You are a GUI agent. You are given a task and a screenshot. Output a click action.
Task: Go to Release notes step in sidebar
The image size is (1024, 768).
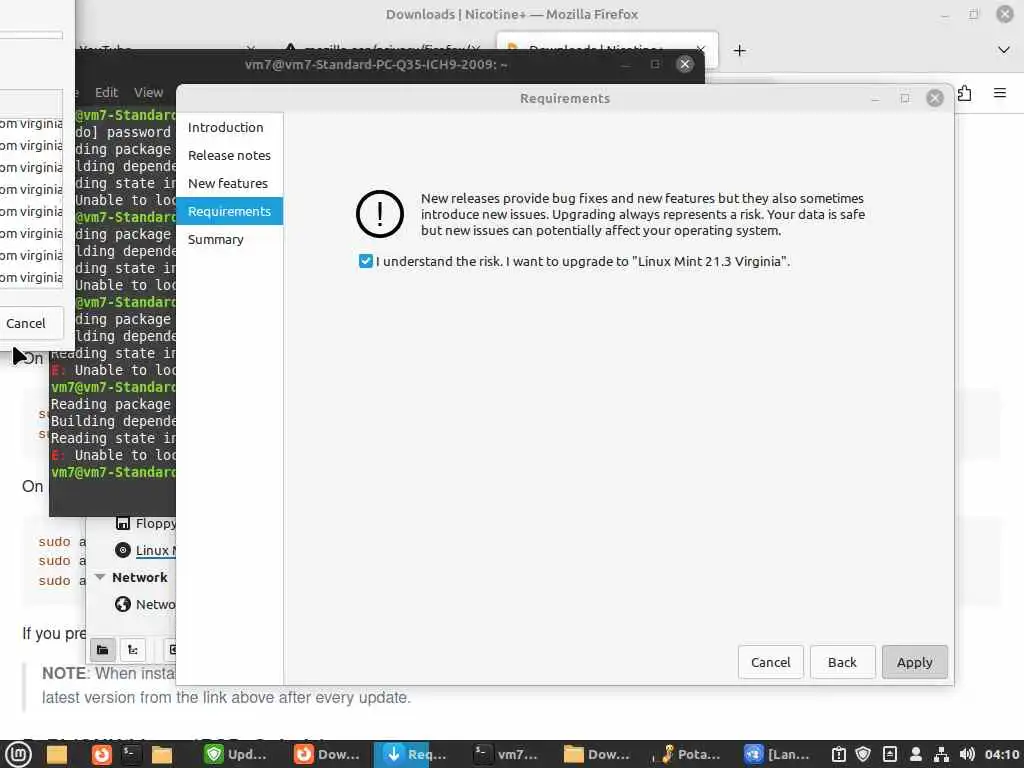229,155
